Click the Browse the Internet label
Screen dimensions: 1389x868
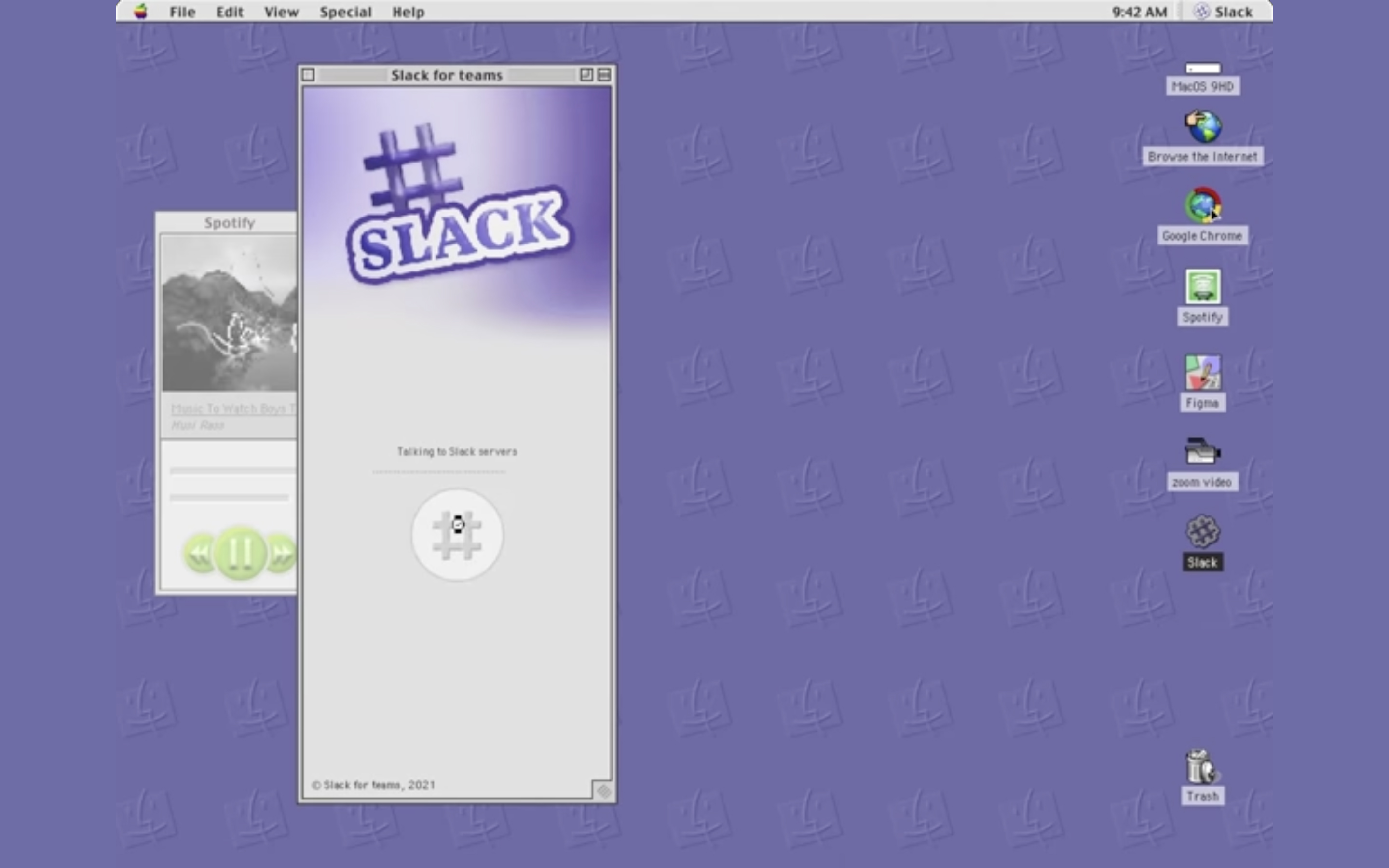[x=1203, y=157]
